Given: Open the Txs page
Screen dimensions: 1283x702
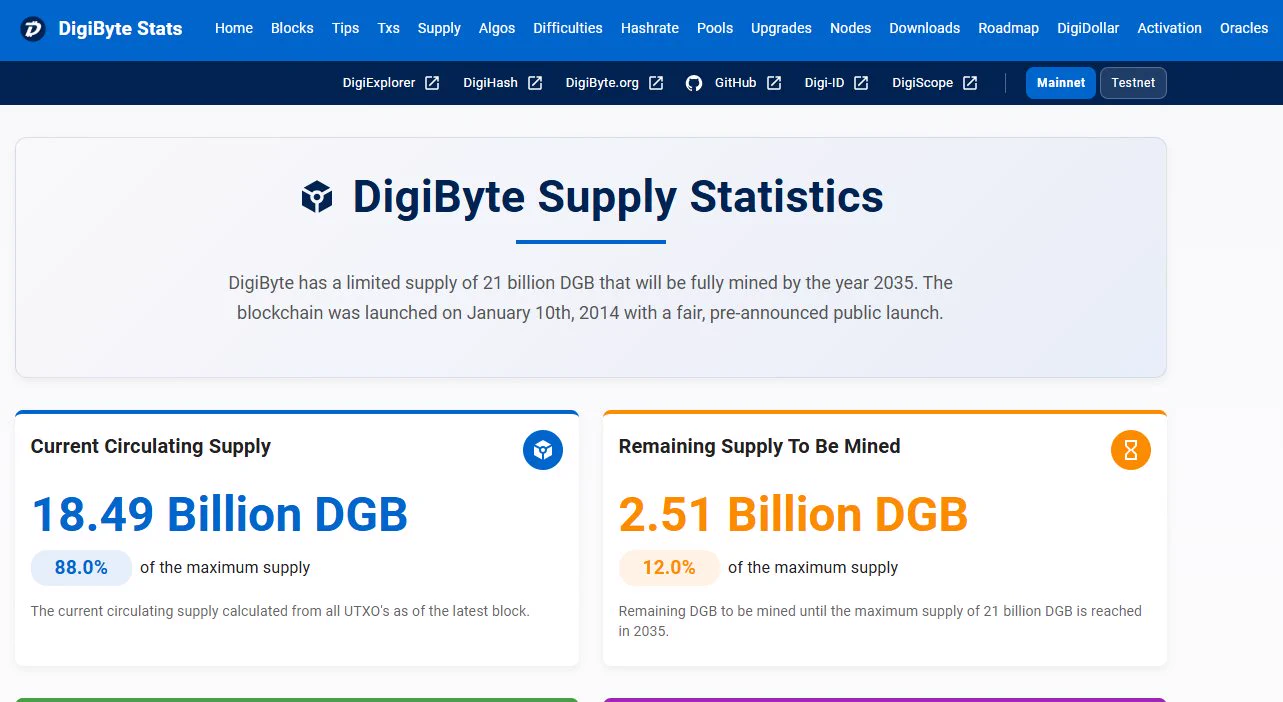Looking at the screenshot, I should click(389, 29).
